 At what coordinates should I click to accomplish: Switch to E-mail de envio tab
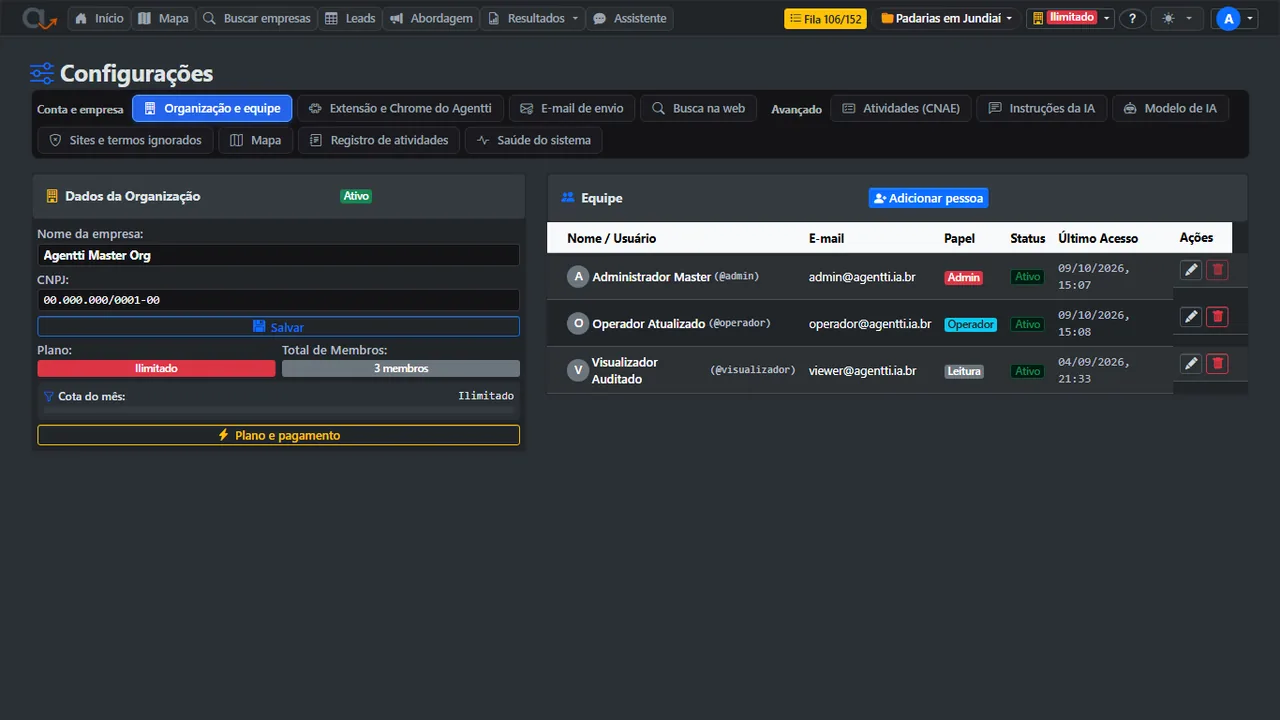[572, 108]
